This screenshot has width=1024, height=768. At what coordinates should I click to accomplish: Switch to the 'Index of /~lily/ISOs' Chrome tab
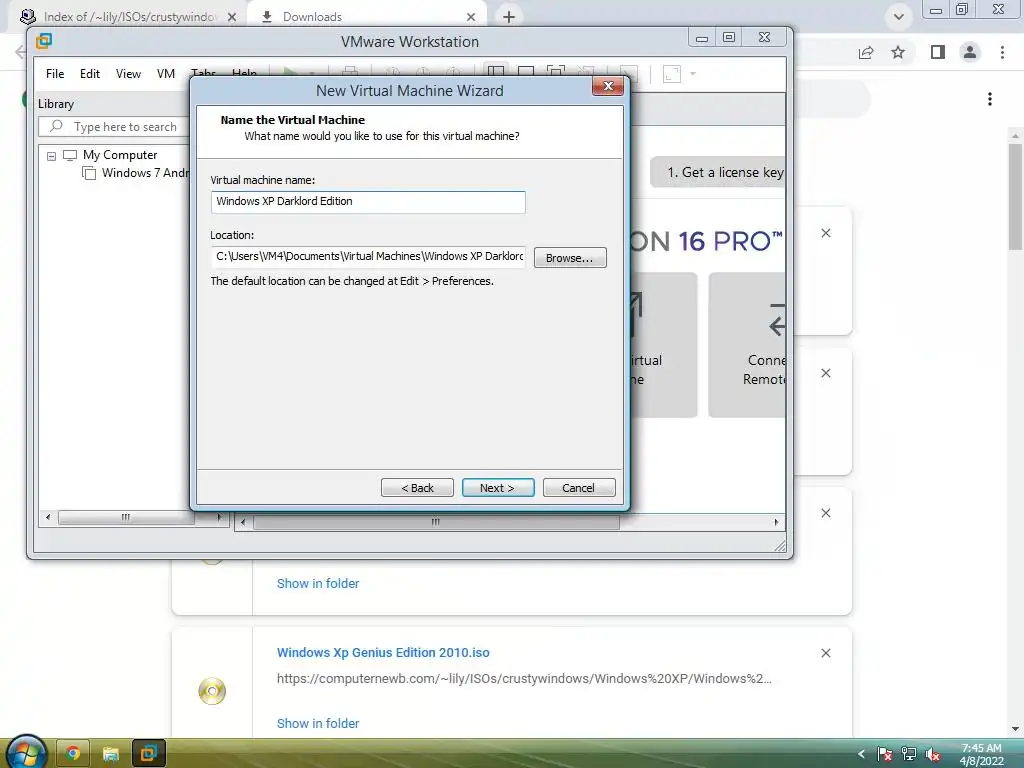pyautogui.click(x=129, y=16)
